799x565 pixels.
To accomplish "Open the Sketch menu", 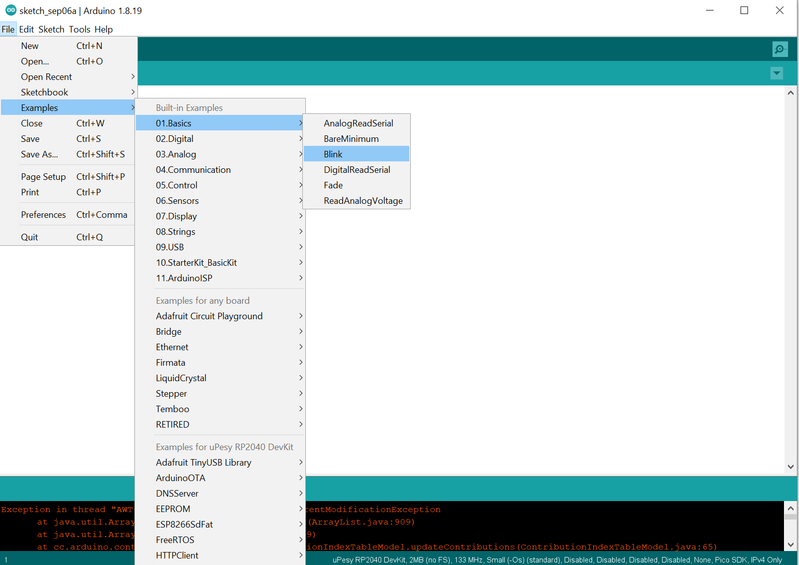I will click(x=51, y=29).
